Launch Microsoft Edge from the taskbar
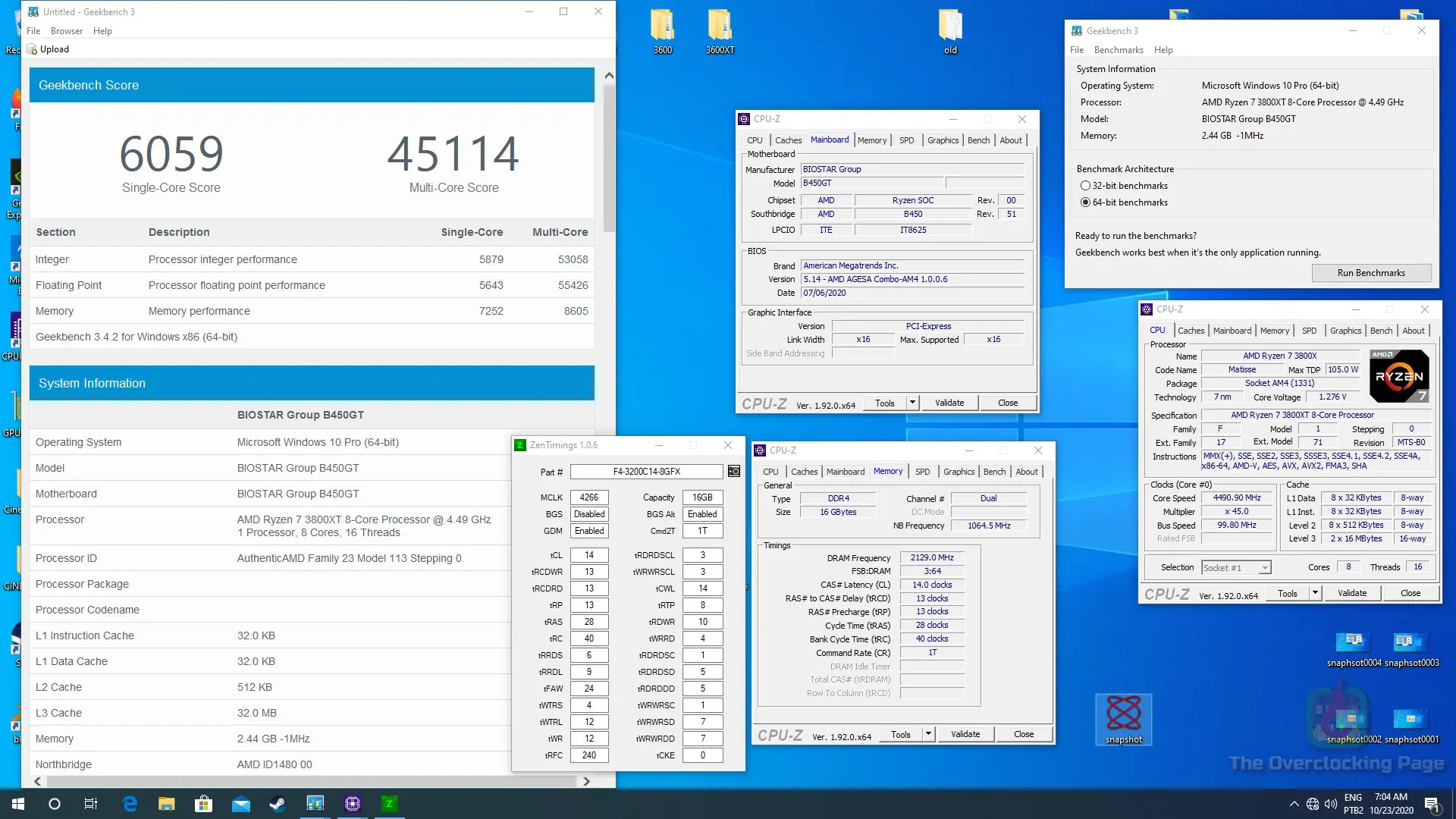The width and height of the screenshot is (1456, 819). tap(130, 804)
